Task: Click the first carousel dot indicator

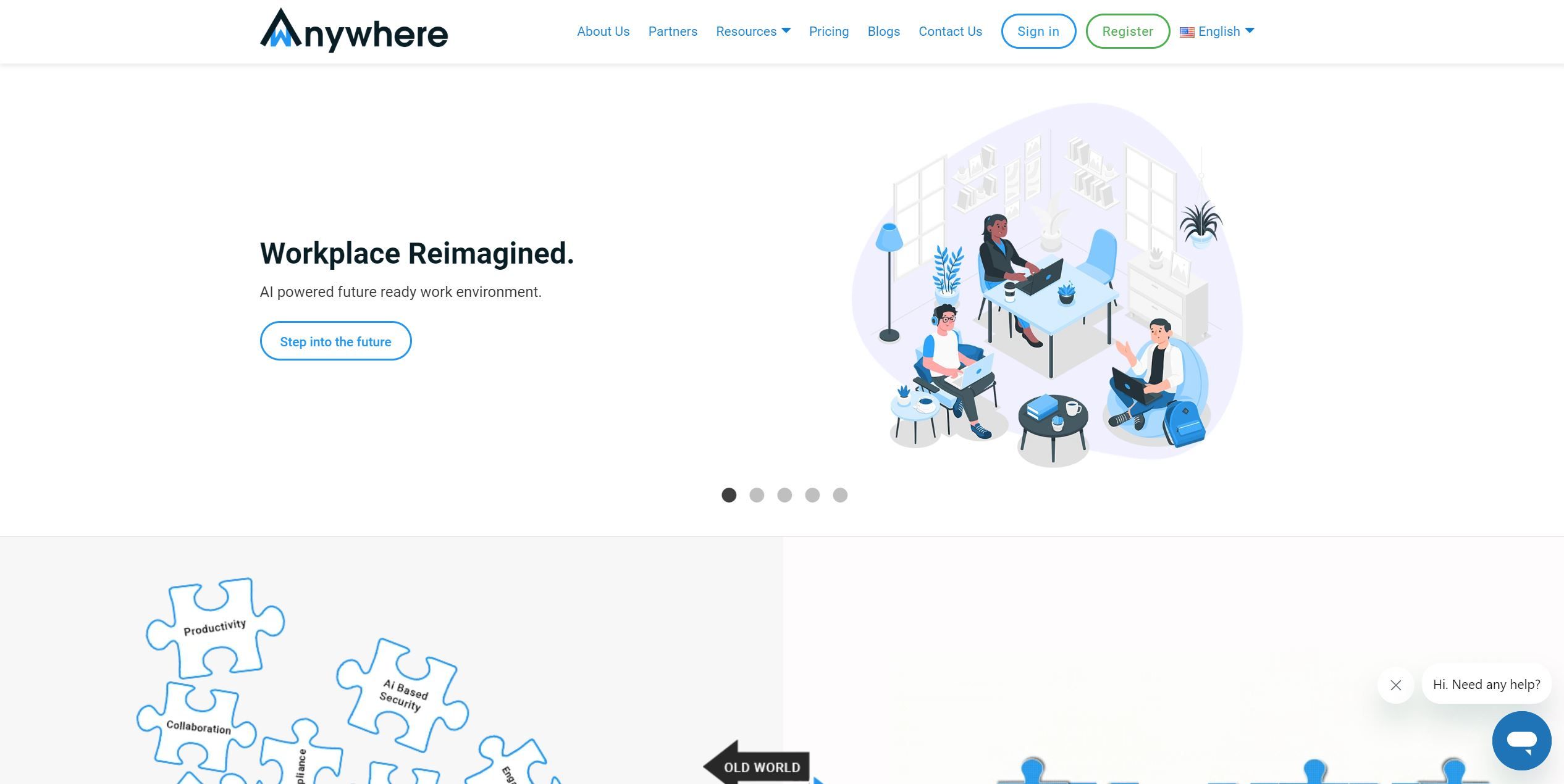Action: coord(727,494)
